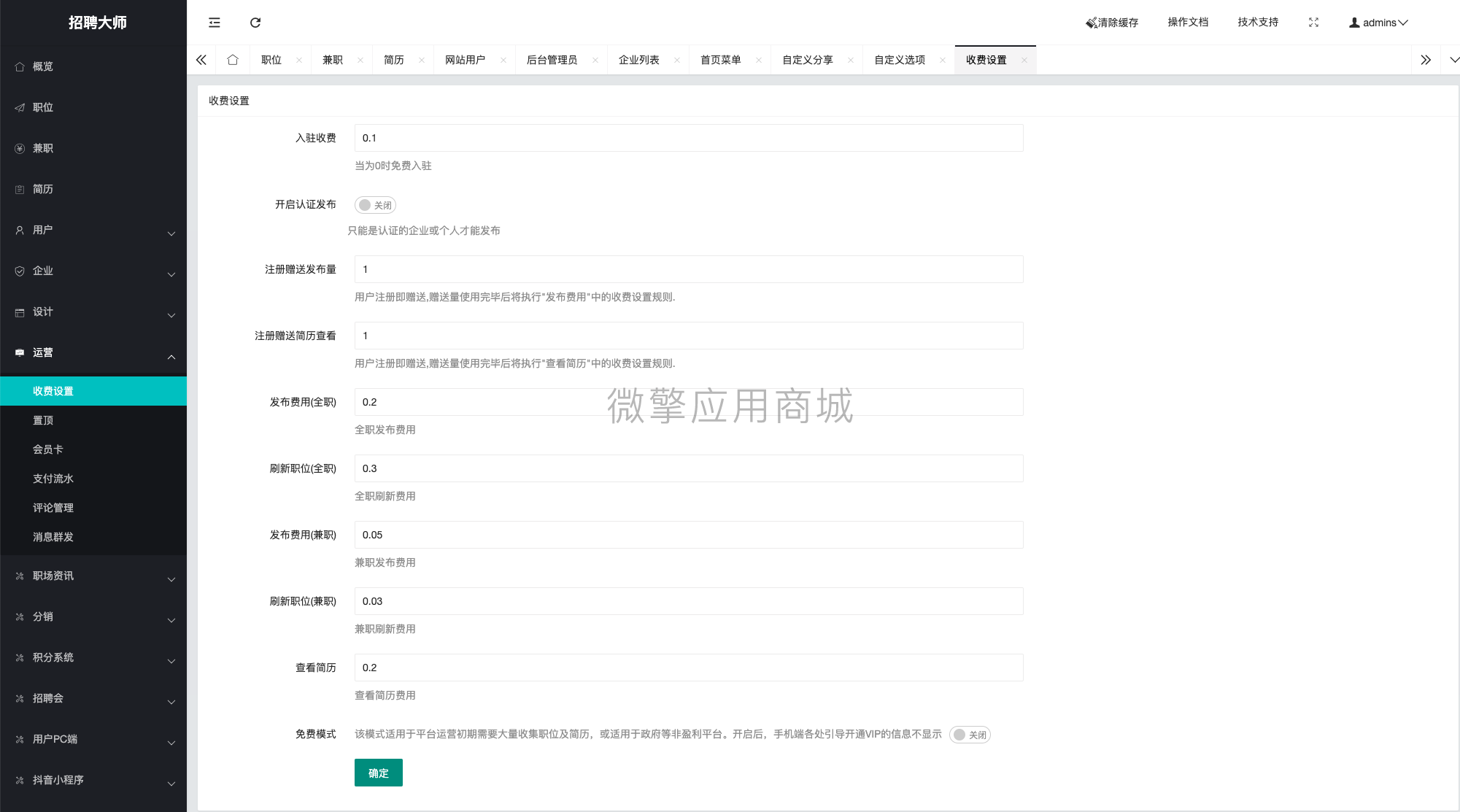Click the home tab icon

[233, 60]
